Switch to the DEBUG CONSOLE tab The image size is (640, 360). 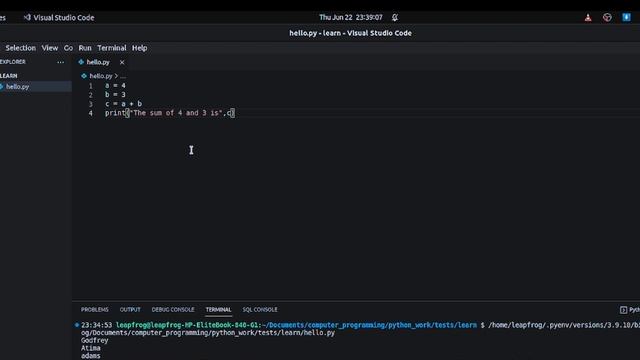point(173,310)
